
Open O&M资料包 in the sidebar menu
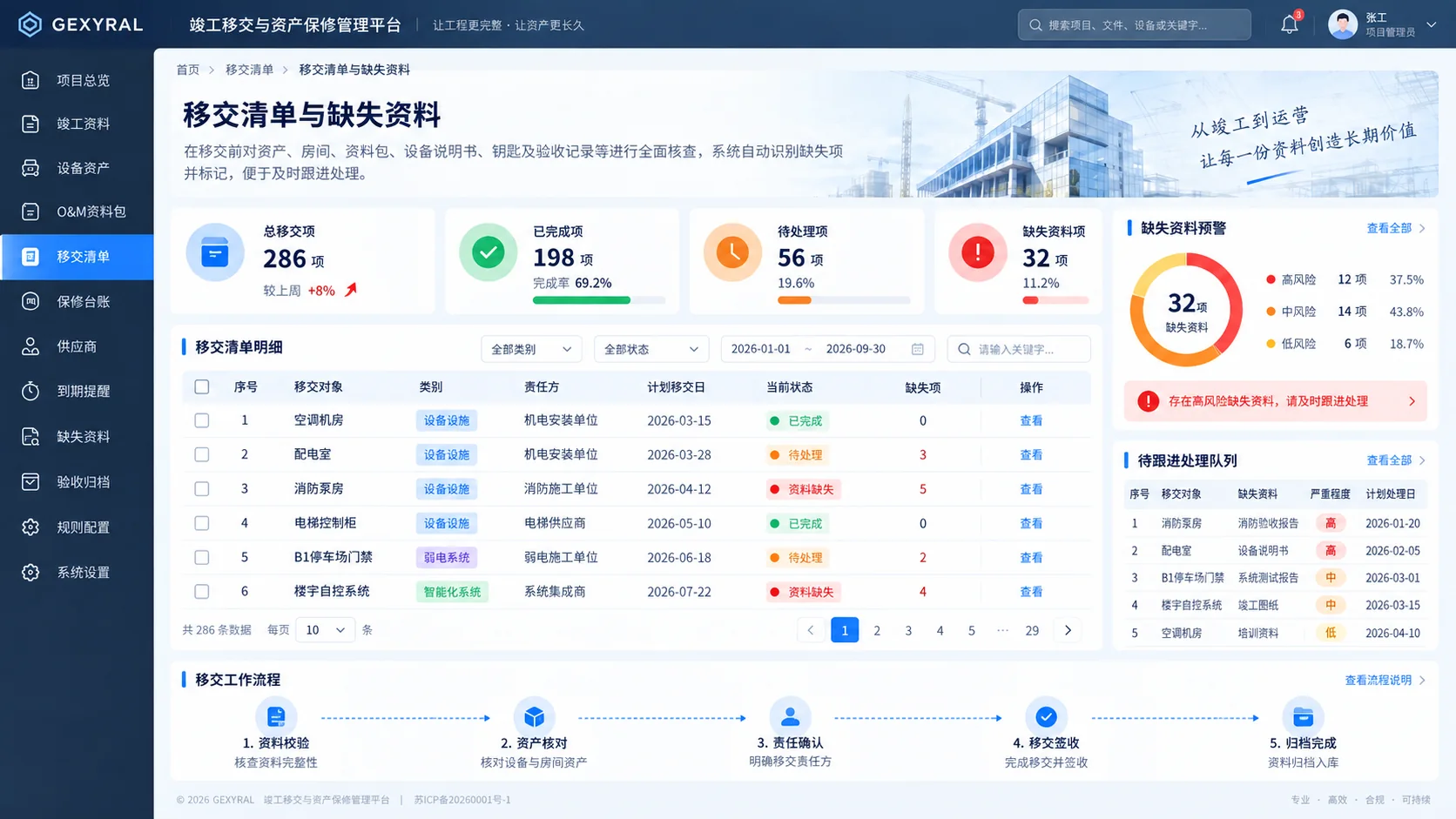coord(77,211)
